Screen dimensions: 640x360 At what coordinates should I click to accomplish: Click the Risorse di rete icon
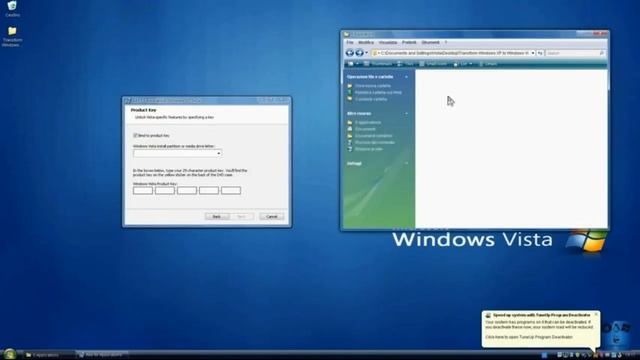[x=350, y=149]
